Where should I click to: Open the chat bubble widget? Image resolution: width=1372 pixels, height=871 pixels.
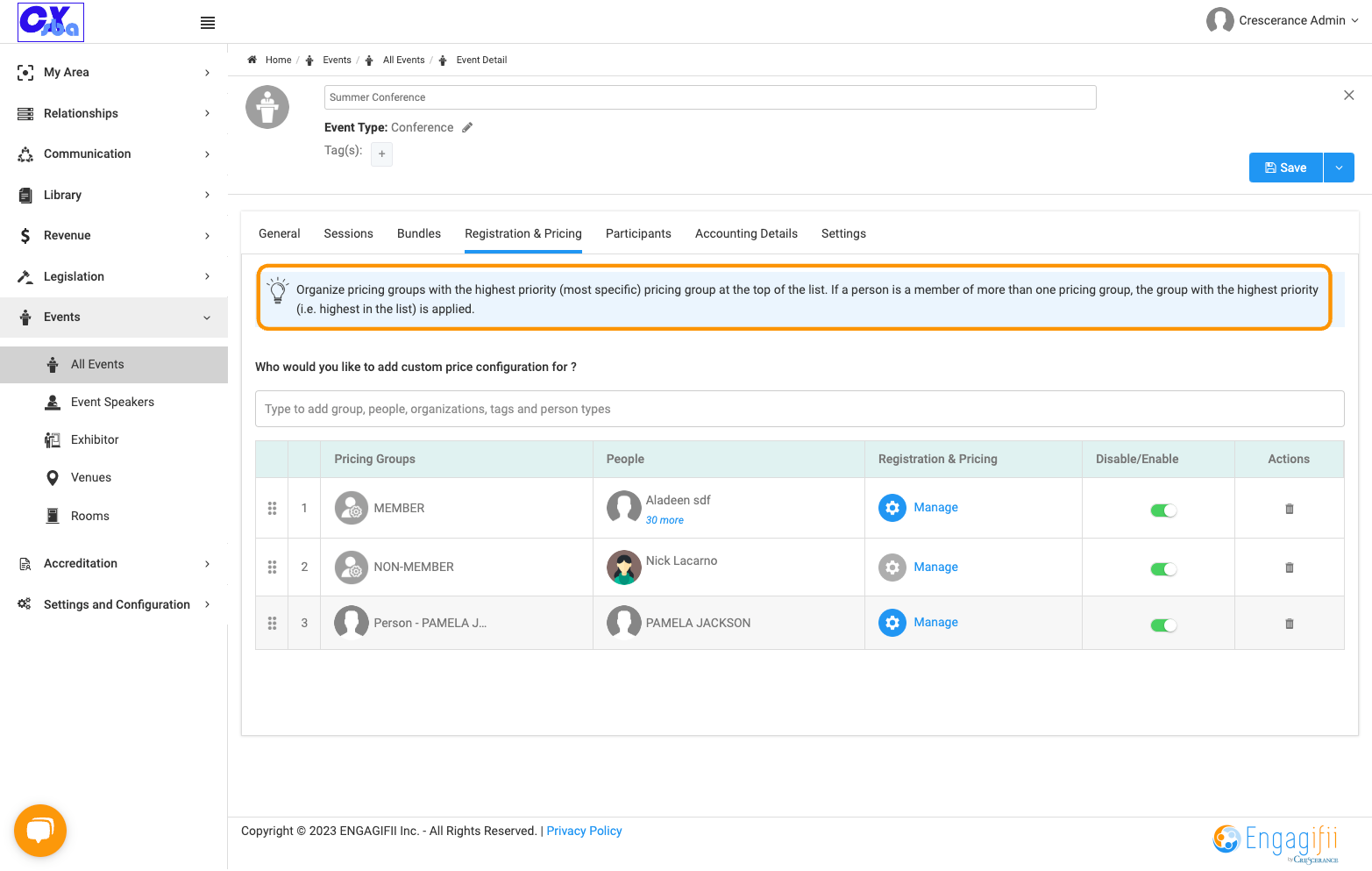point(40,830)
